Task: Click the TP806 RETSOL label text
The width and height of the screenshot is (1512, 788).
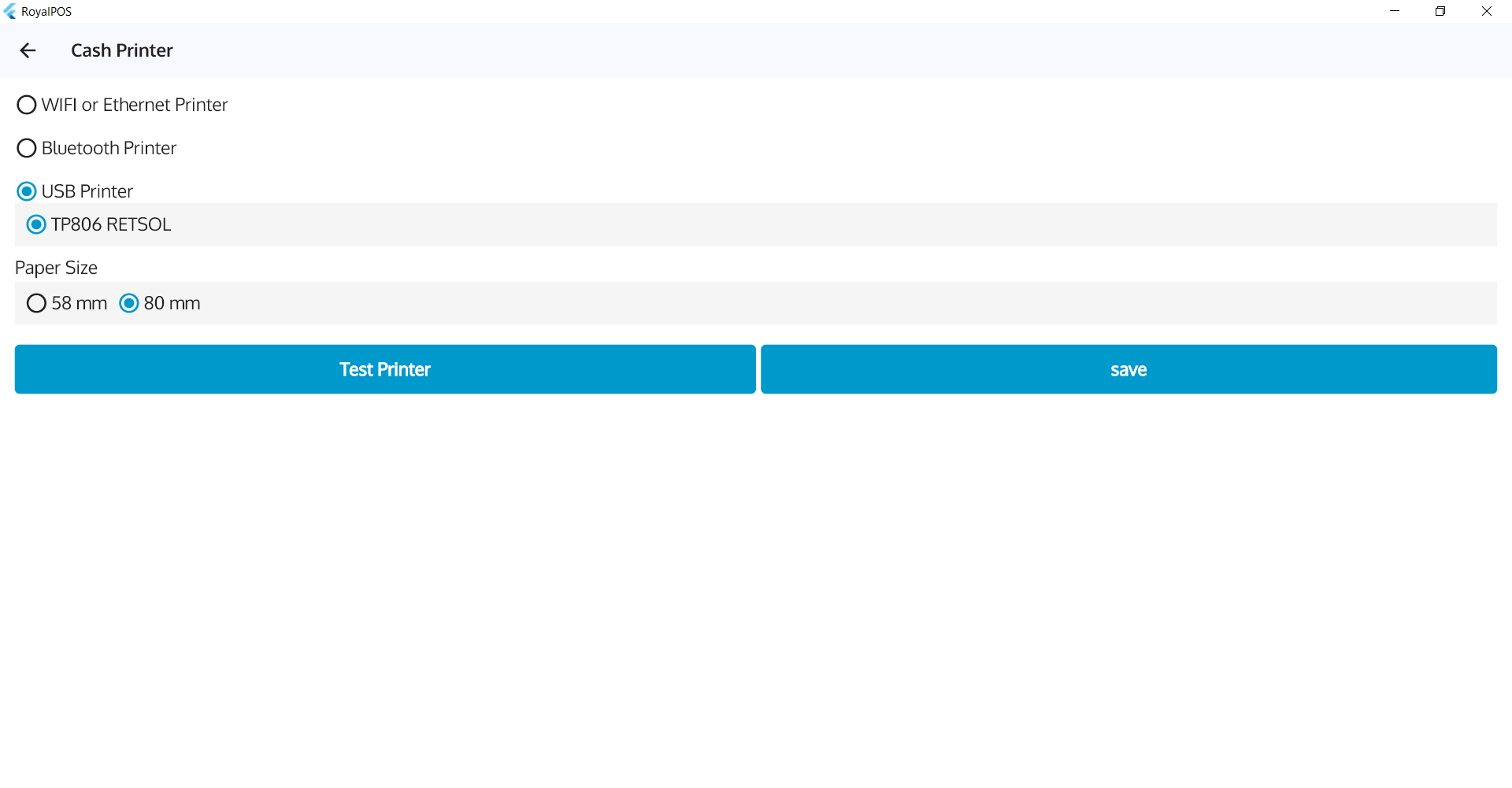Action: (x=110, y=224)
